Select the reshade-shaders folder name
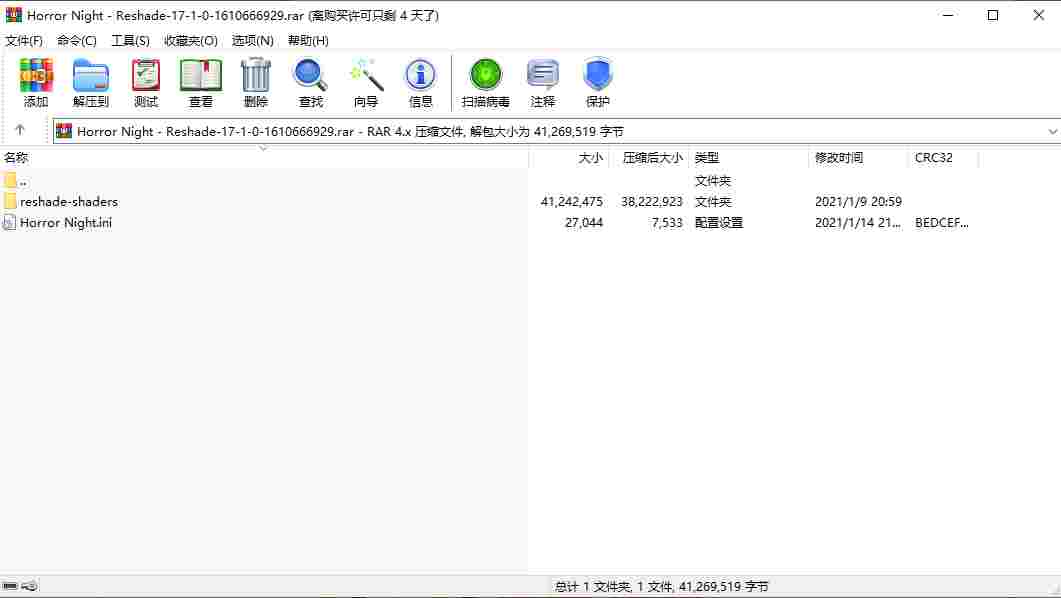Screen dimensions: 1061x598 69,202
